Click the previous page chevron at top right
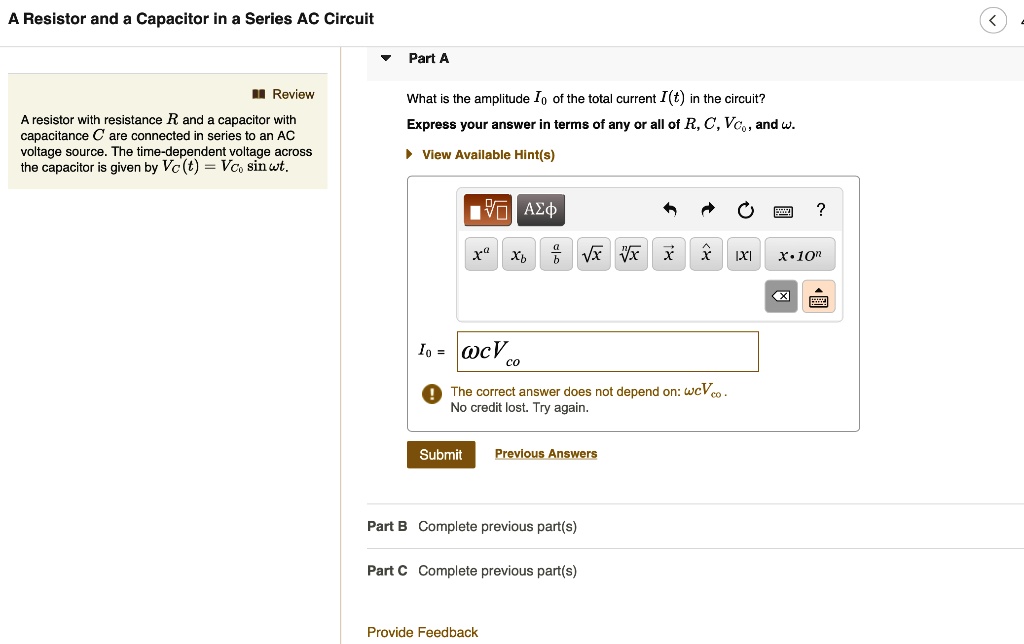The image size is (1024, 644). 993,19
